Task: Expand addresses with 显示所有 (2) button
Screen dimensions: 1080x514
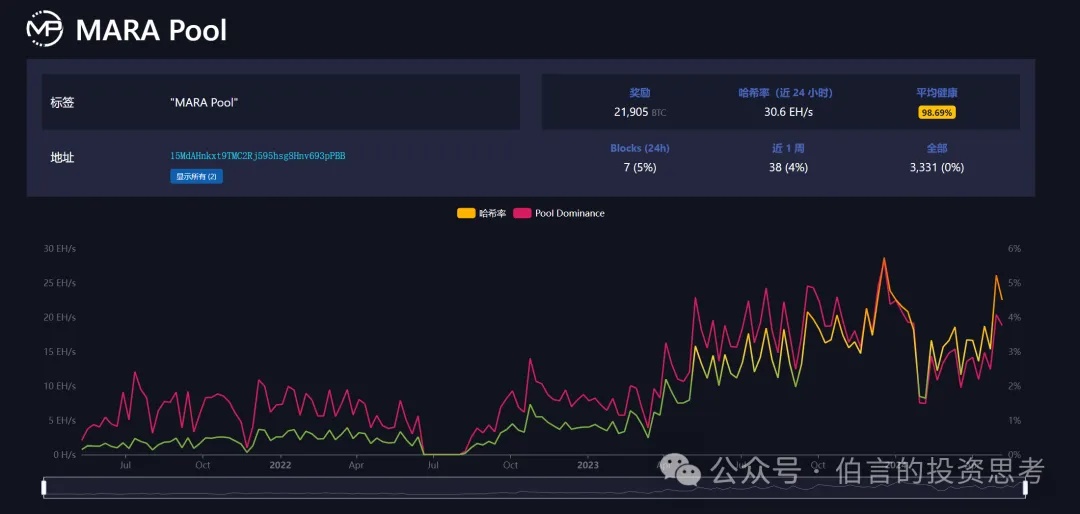Action: point(197,176)
